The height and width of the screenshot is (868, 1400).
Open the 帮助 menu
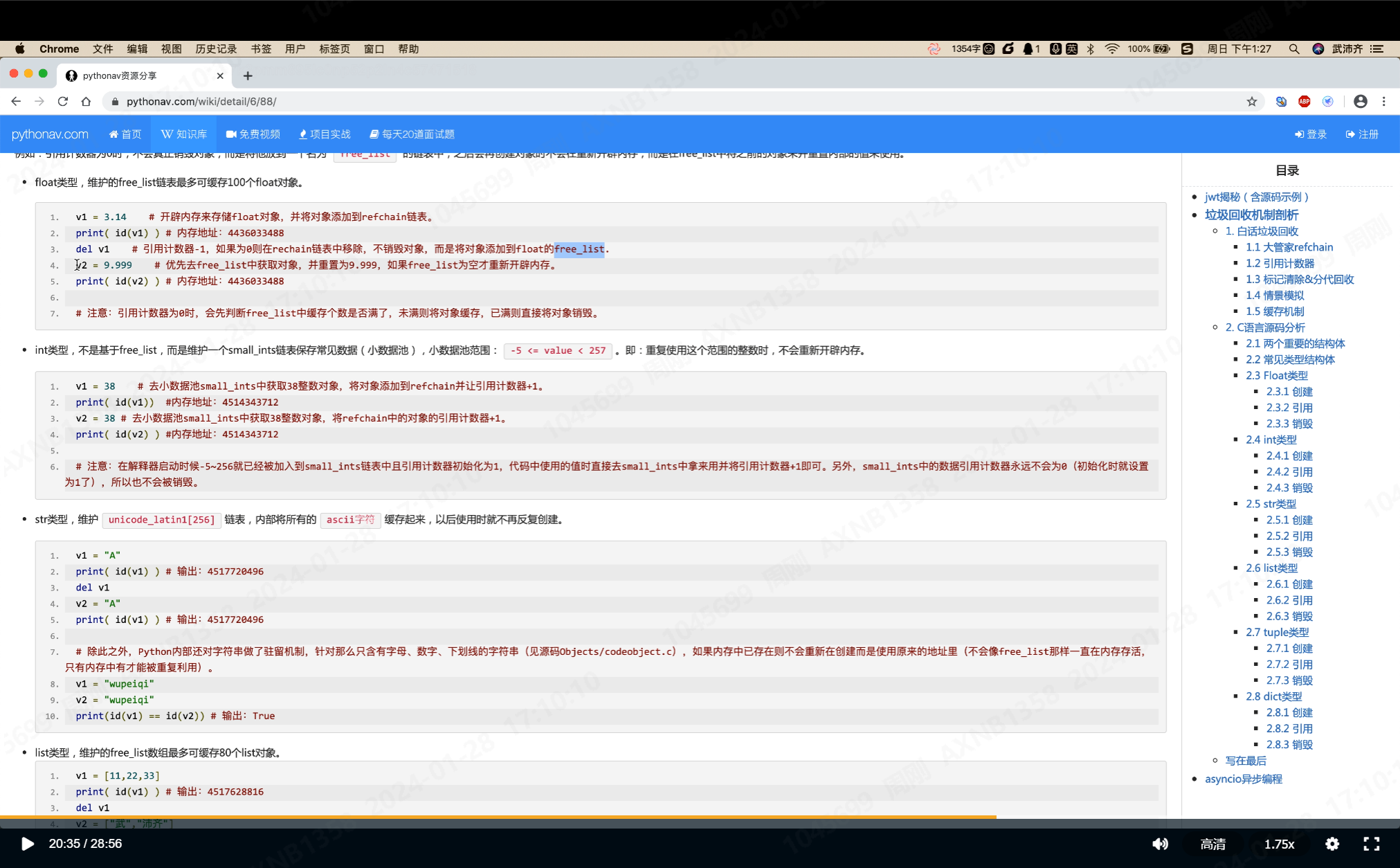408,48
